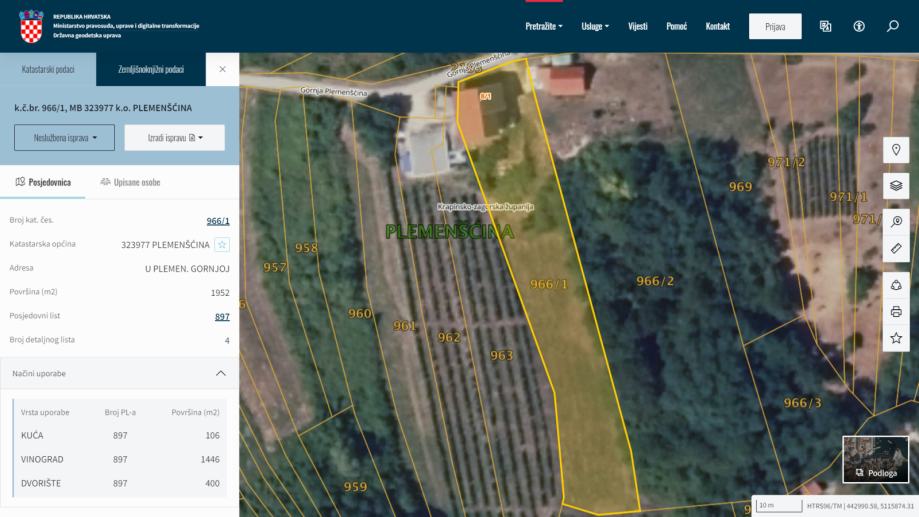Viewport: 919px width, 517px height.
Task: Click the Croatian coat of arms logo
Action: [31, 26]
